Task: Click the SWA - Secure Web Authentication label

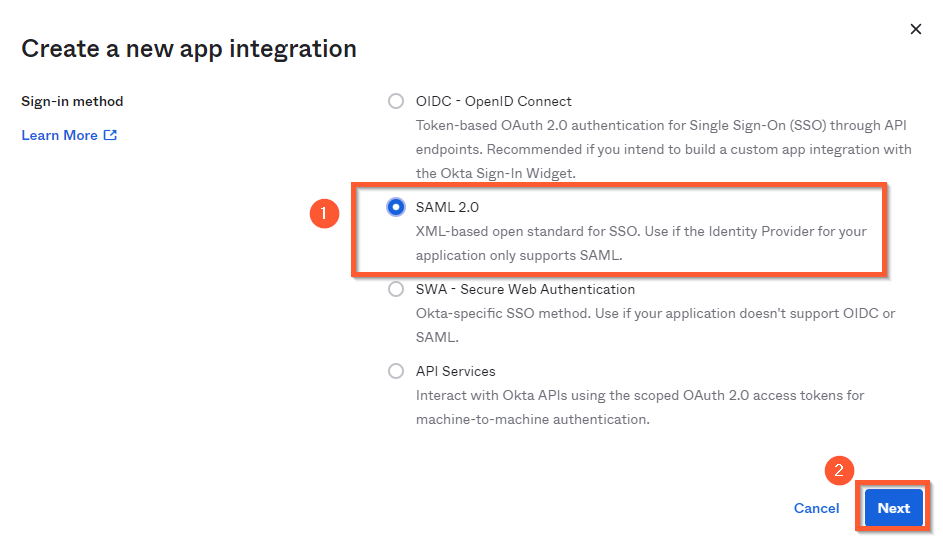Action: click(x=525, y=289)
